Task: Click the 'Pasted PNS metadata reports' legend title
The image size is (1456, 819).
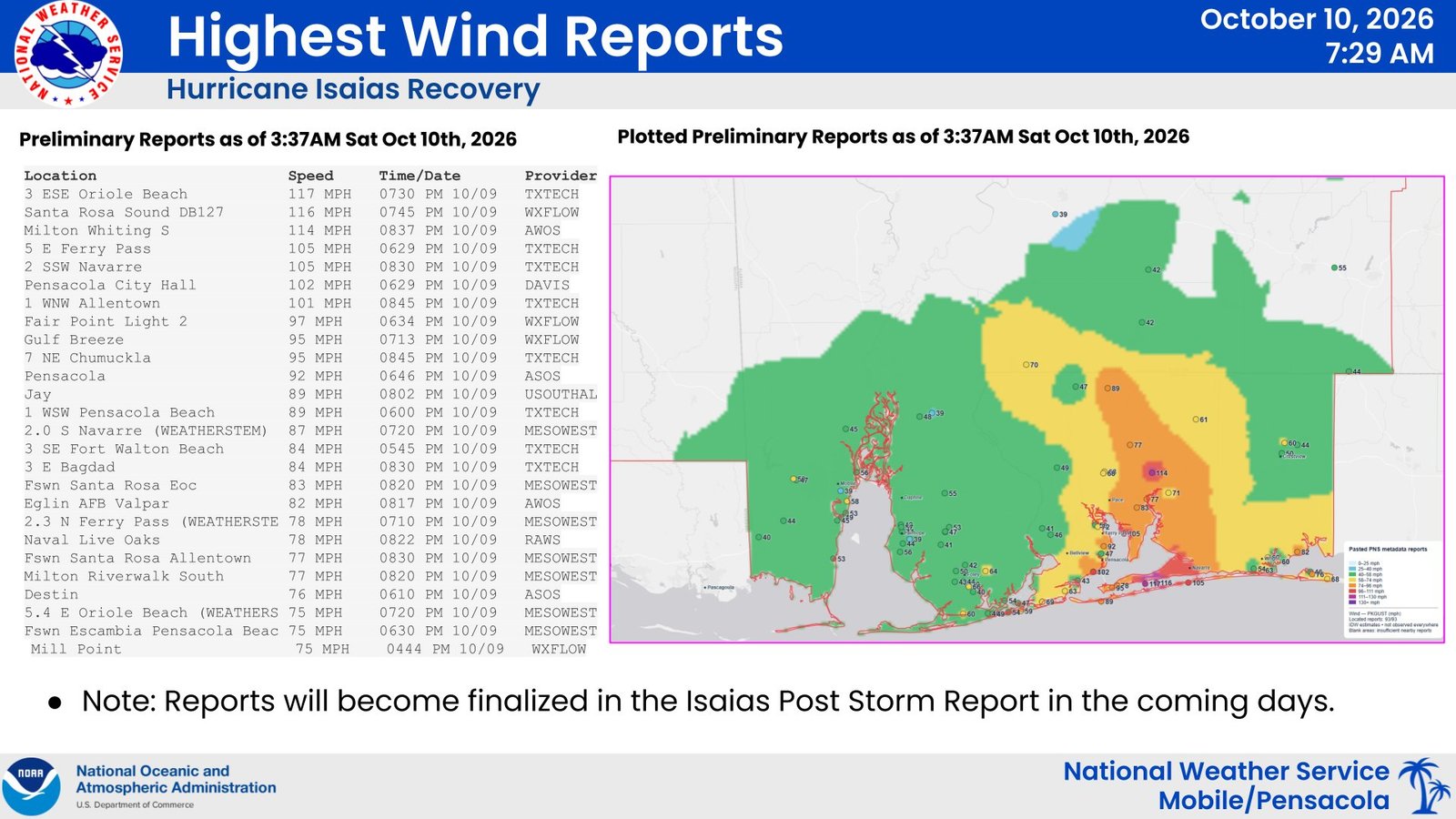Action: (x=1388, y=549)
